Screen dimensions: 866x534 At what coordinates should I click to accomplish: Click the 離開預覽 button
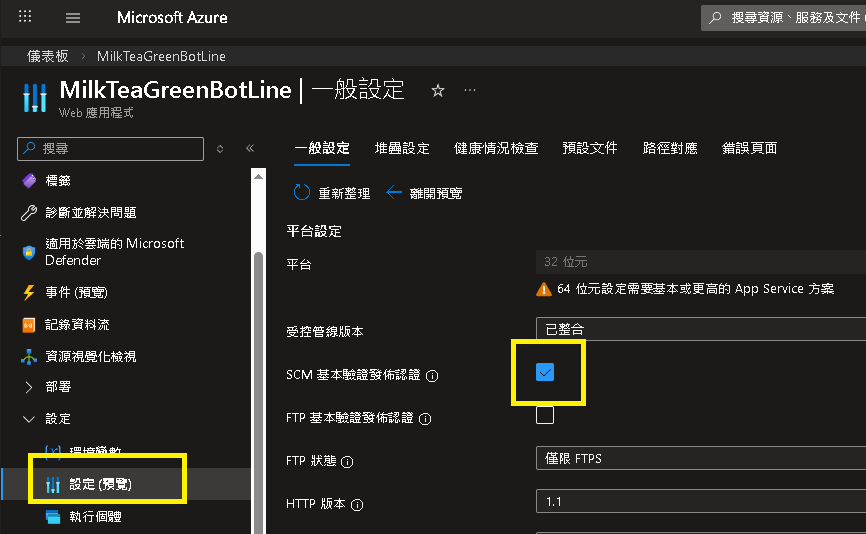424,193
